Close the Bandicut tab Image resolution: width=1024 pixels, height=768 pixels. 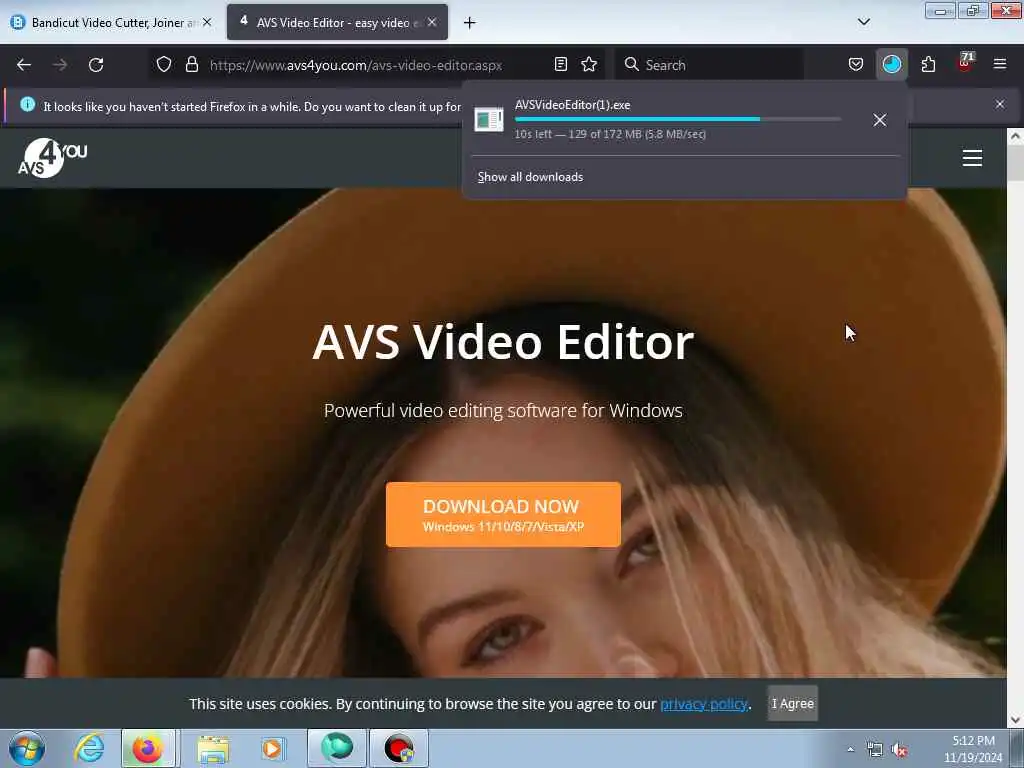(x=207, y=22)
